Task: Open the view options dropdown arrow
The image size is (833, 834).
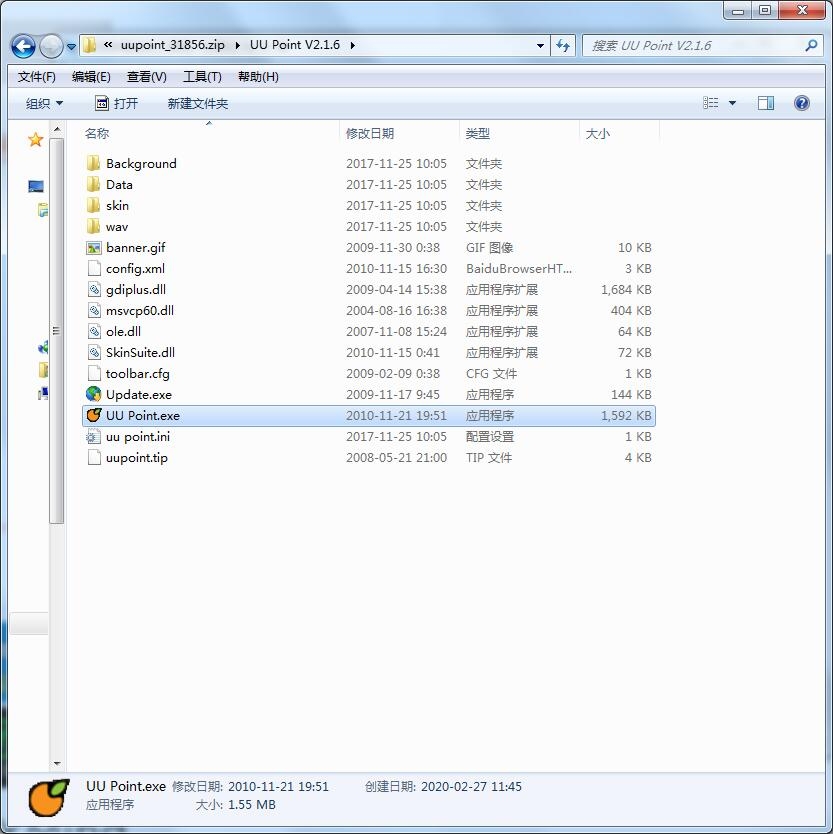Action: pos(732,103)
